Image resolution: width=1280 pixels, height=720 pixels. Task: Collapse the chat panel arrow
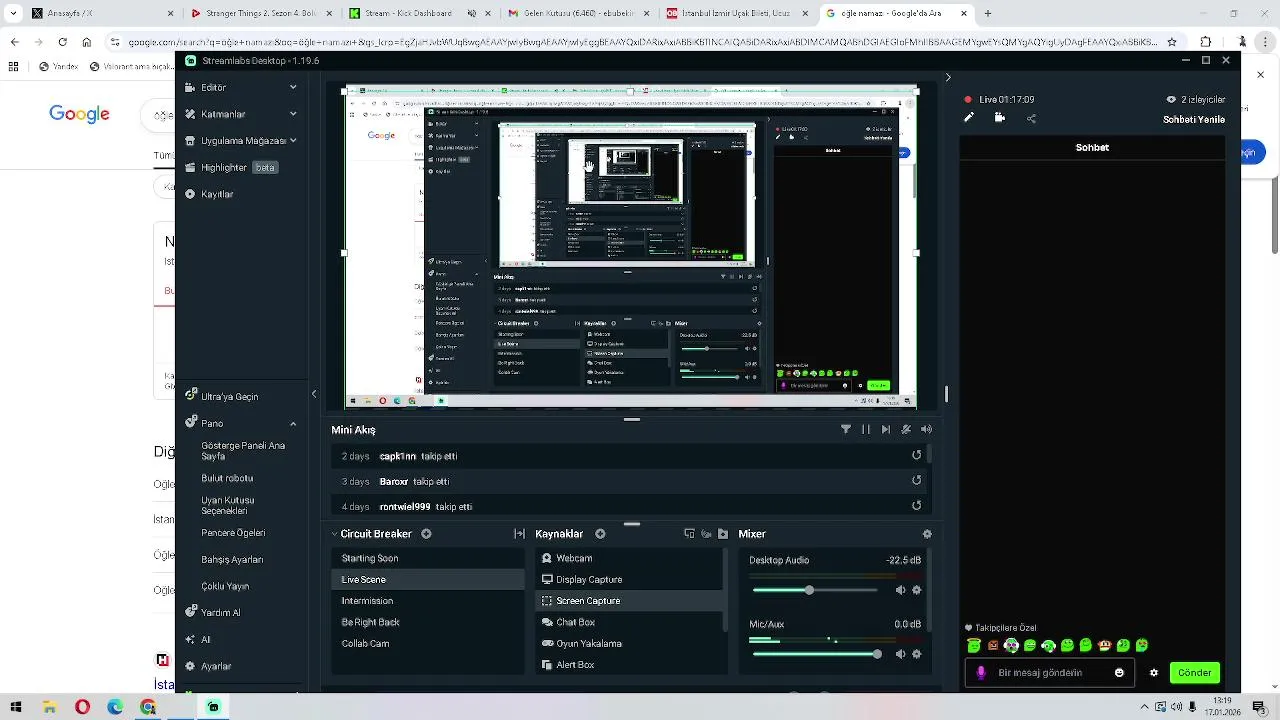(x=948, y=77)
